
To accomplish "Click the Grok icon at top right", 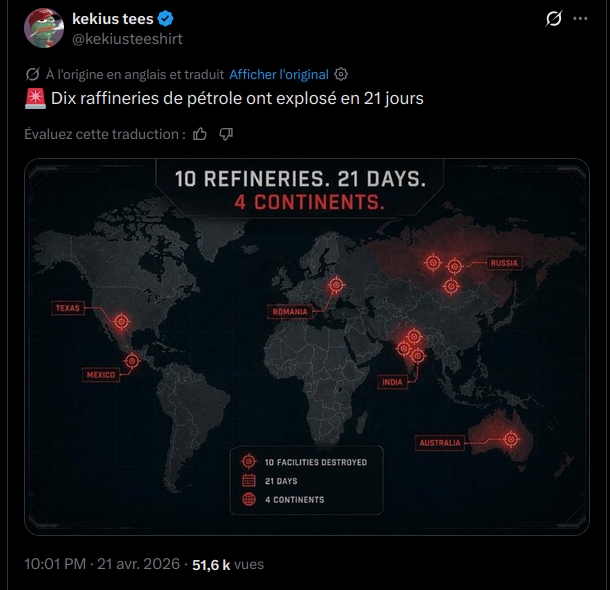I will [x=553, y=18].
